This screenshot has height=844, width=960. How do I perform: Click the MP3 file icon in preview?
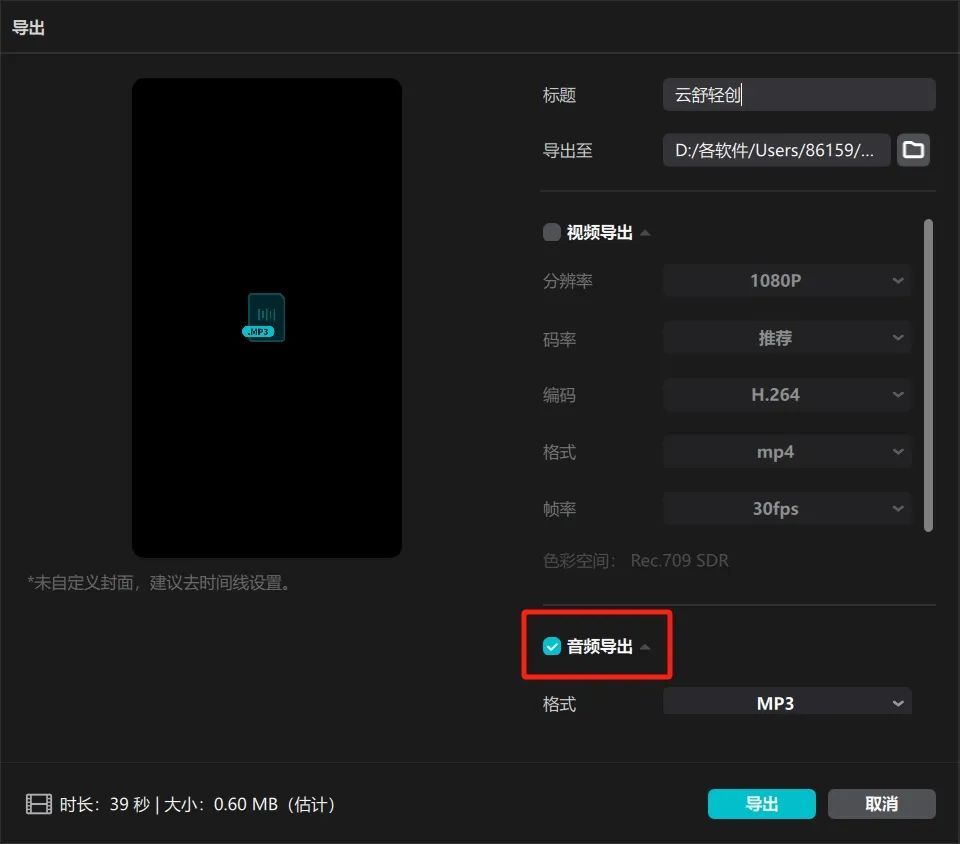[x=264, y=317]
